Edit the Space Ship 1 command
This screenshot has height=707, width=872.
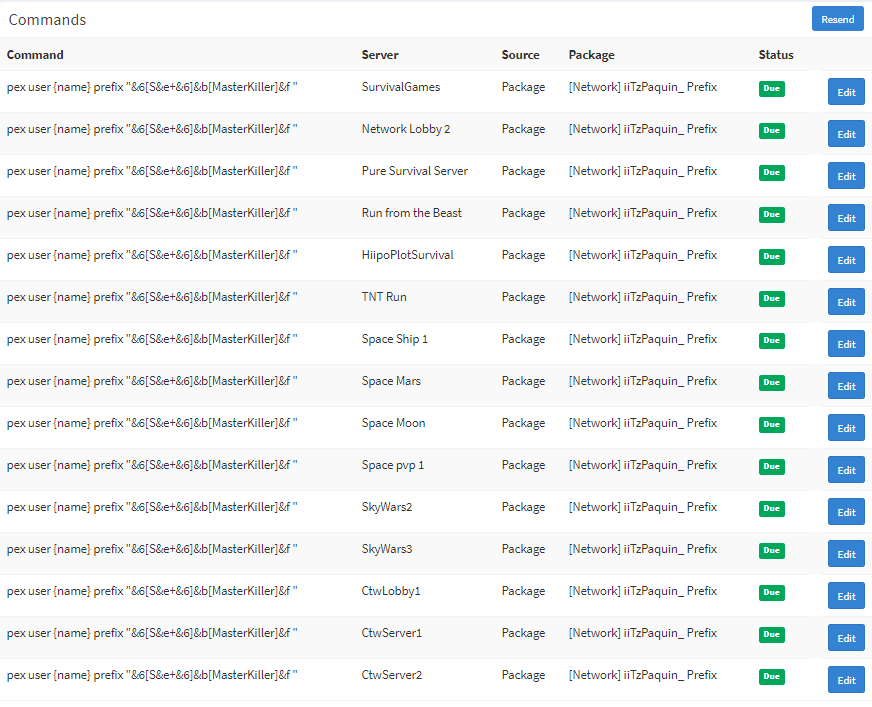click(x=846, y=344)
